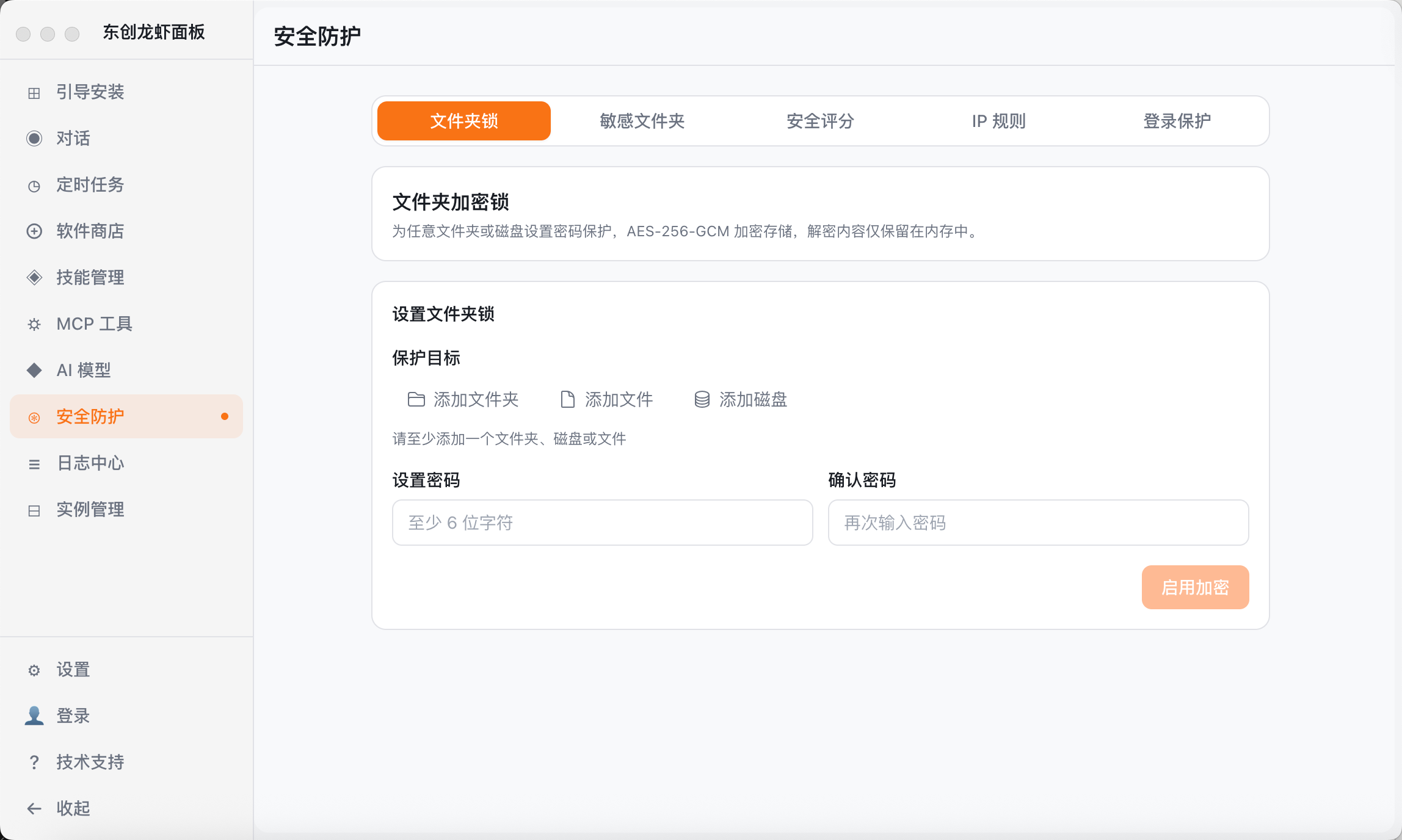This screenshot has width=1402, height=840.
Task: Open 设置 in the sidebar
Action: [x=126, y=669]
